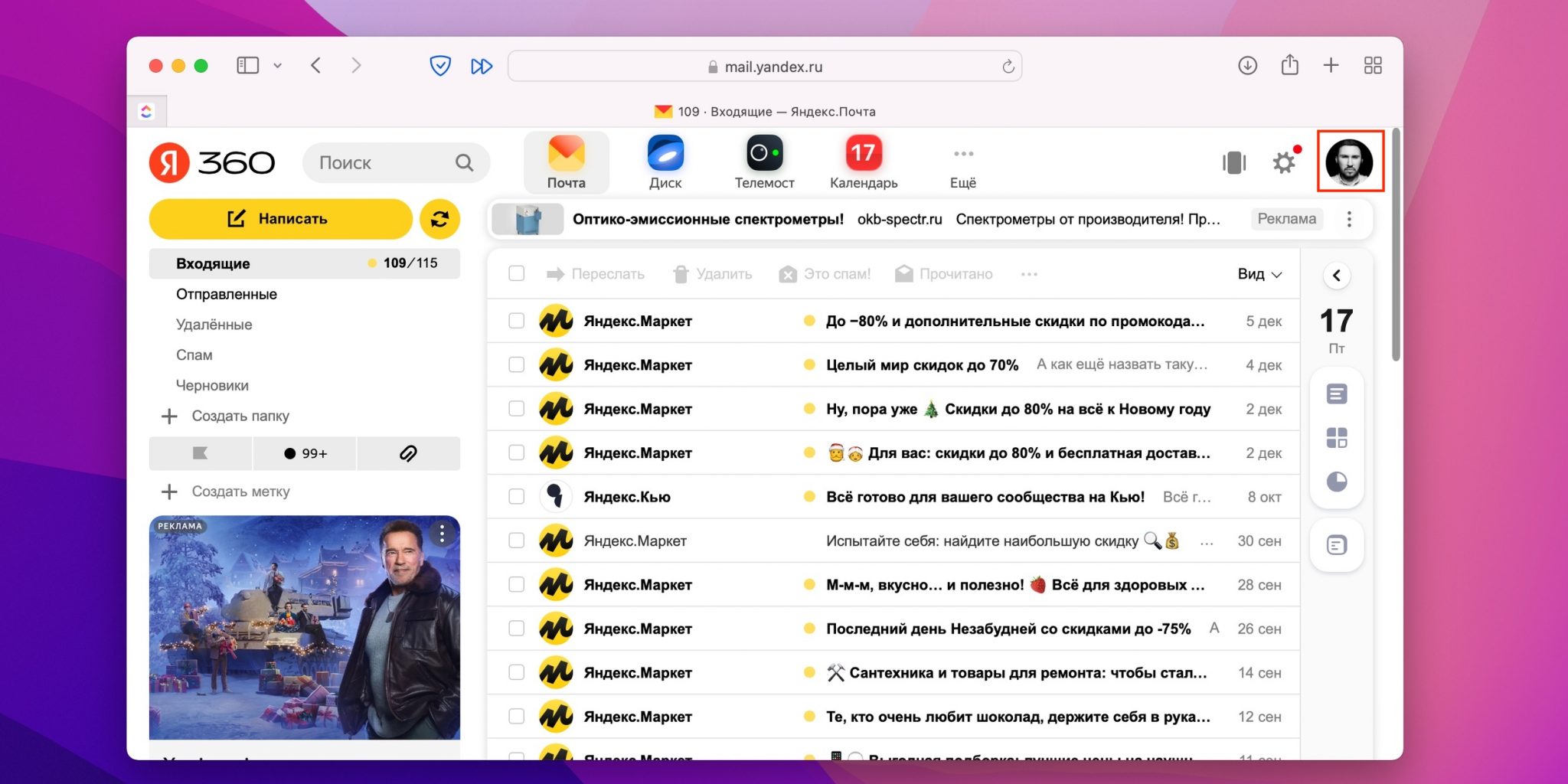Click Переслать toolbar button
This screenshot has width=1568, height=784.
(596, 274)
